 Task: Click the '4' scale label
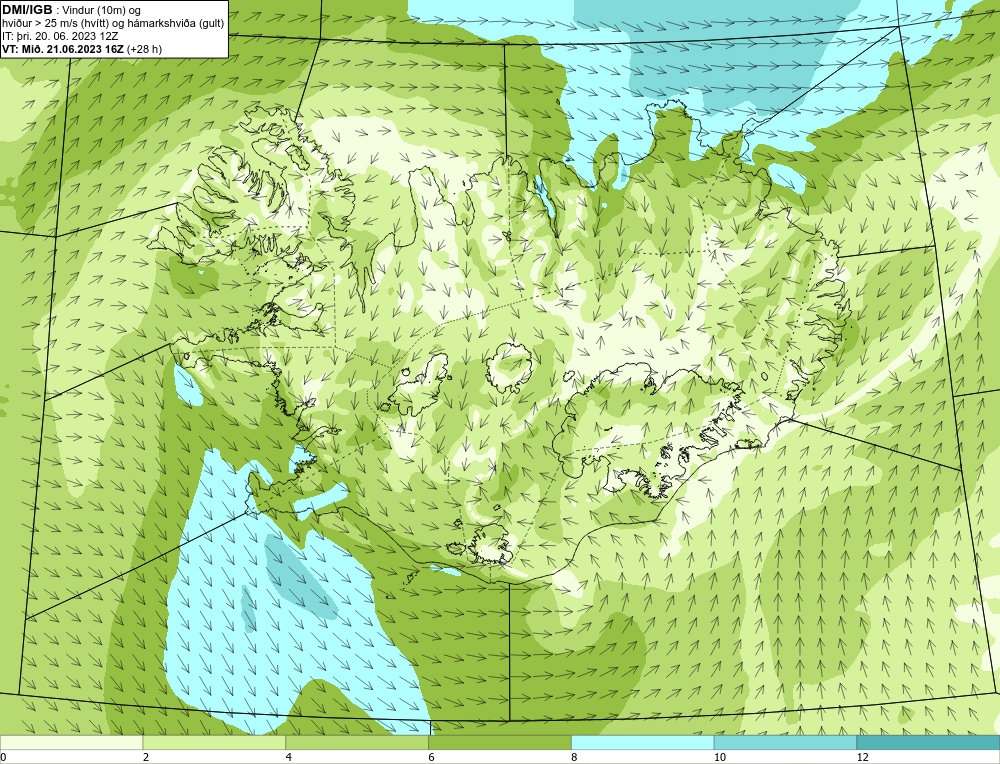point(289,757)
